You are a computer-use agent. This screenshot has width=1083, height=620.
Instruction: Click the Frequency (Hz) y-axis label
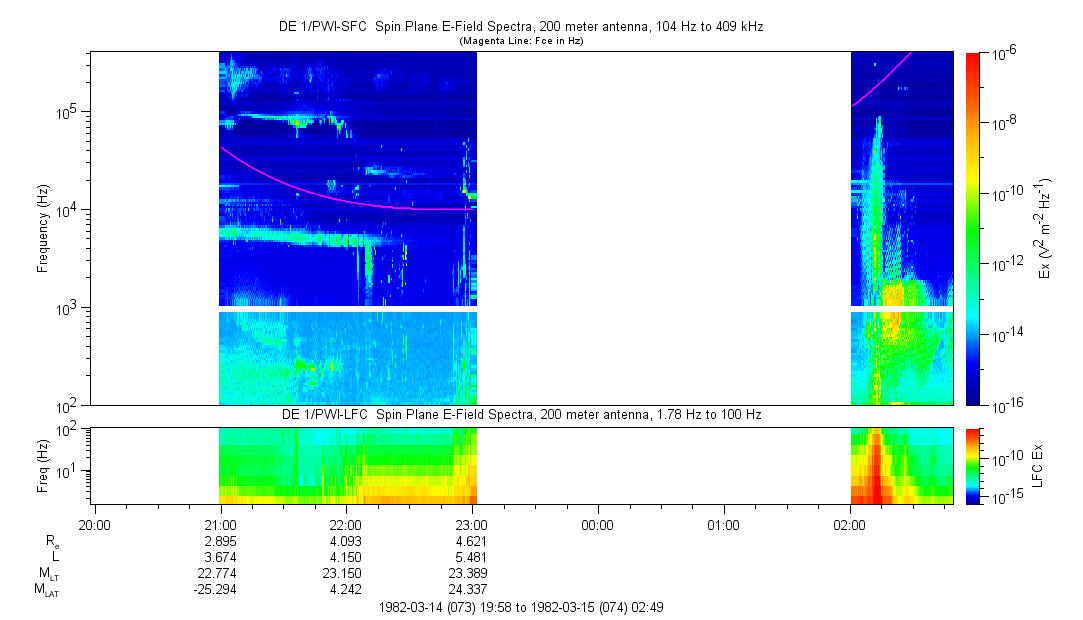(x=43, y=228)
